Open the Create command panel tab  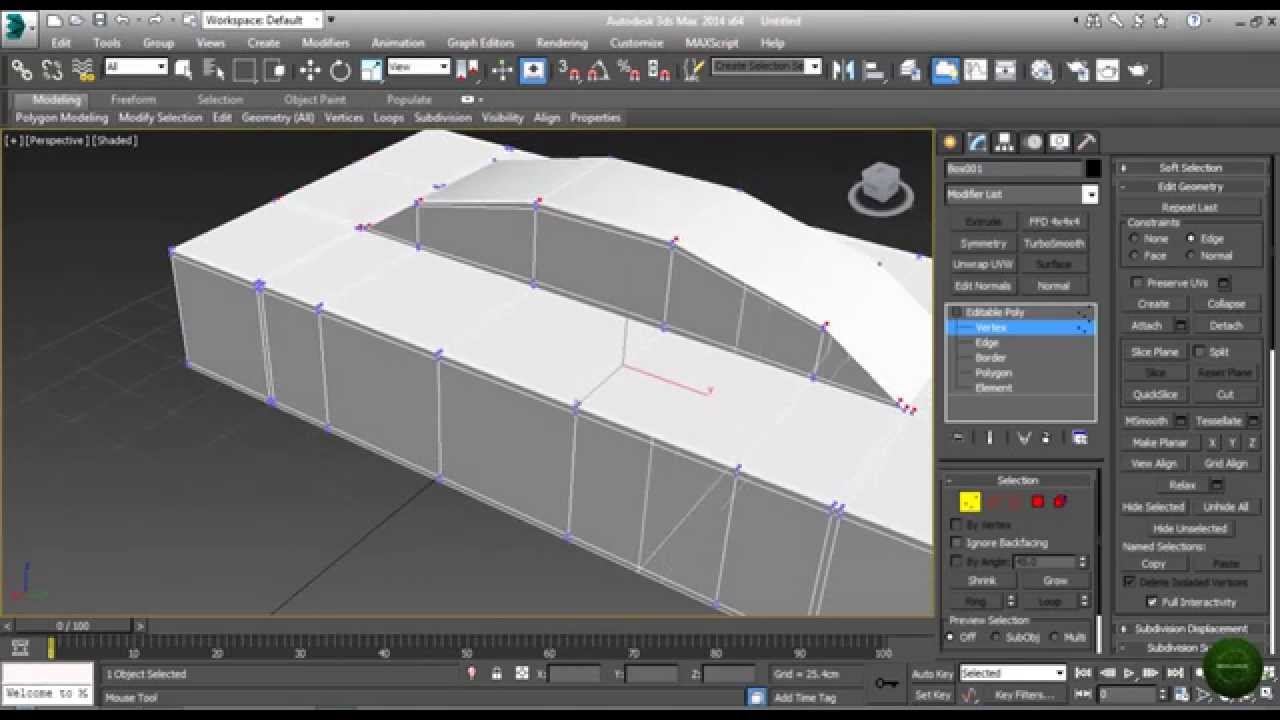(x=950, y=142)
